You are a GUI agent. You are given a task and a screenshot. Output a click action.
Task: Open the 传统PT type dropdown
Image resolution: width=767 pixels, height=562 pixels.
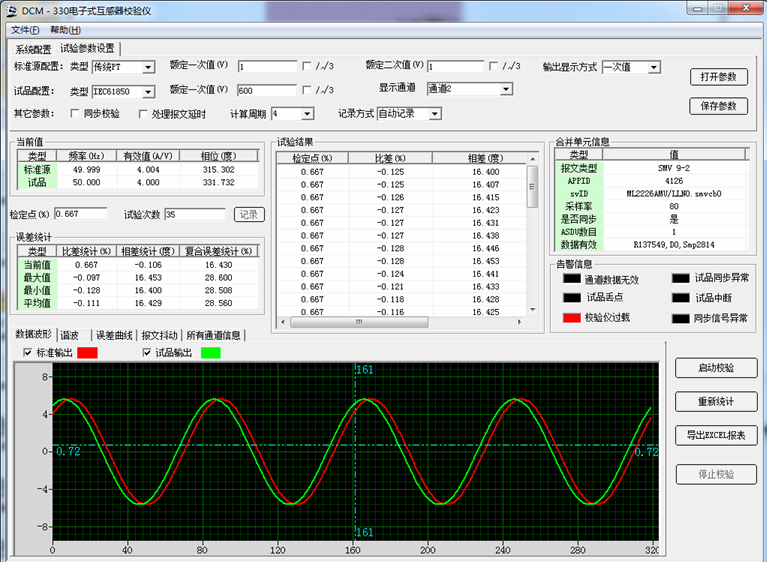(148, 67)
